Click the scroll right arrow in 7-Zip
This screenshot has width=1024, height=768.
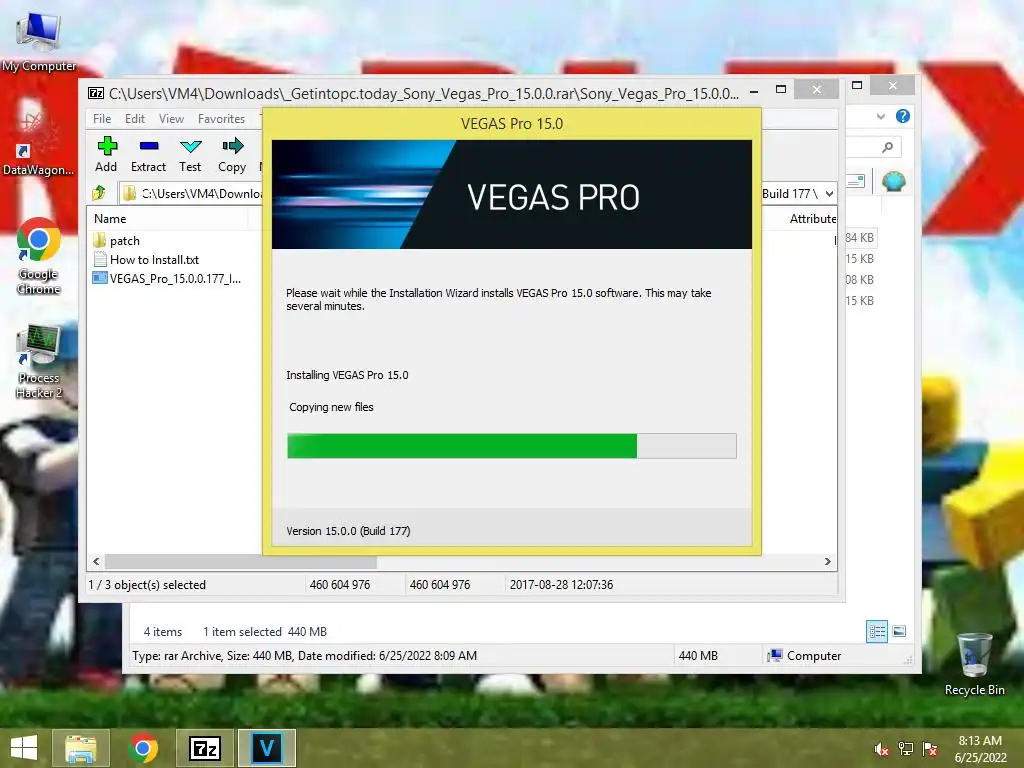tap(827, 562)
